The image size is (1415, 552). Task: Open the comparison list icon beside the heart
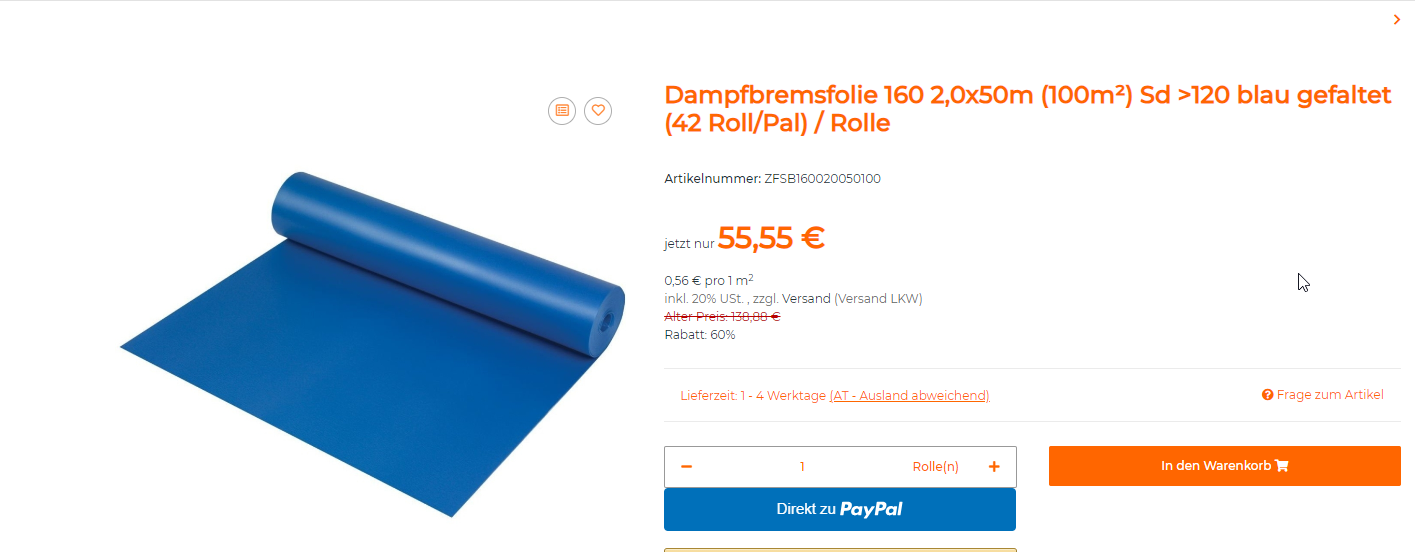coord(562,110)
